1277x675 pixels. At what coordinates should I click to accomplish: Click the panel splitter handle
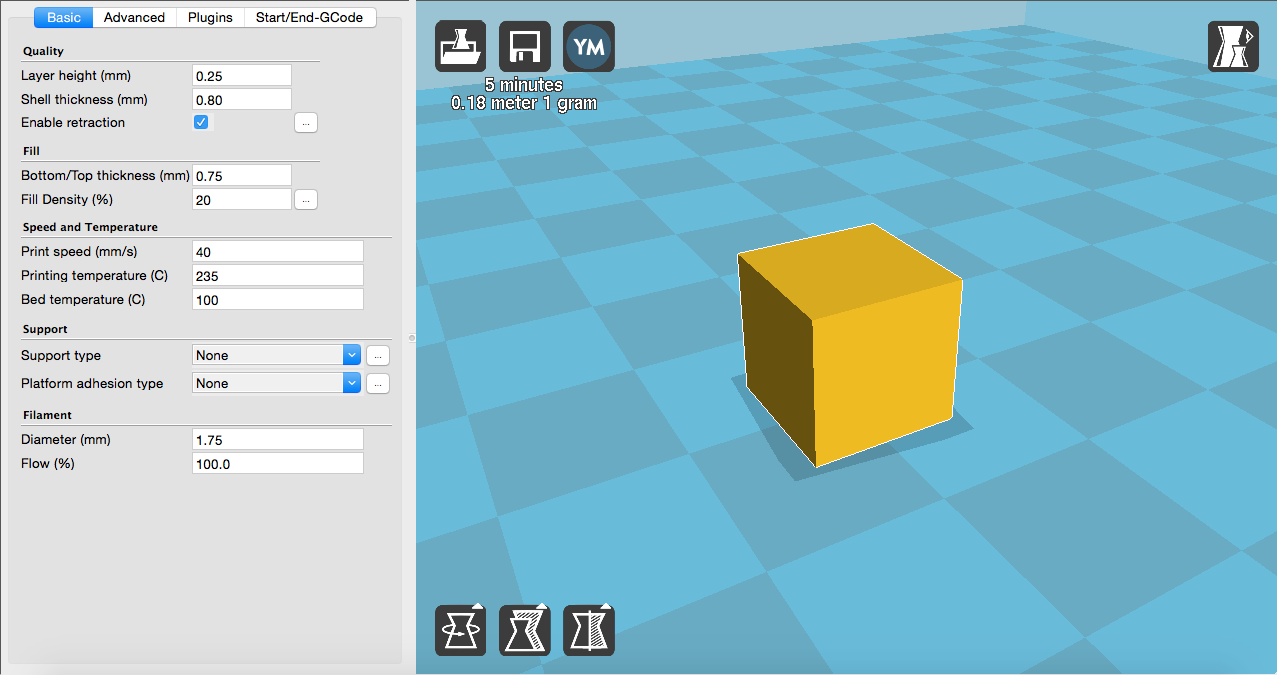[x=411, y=338]
